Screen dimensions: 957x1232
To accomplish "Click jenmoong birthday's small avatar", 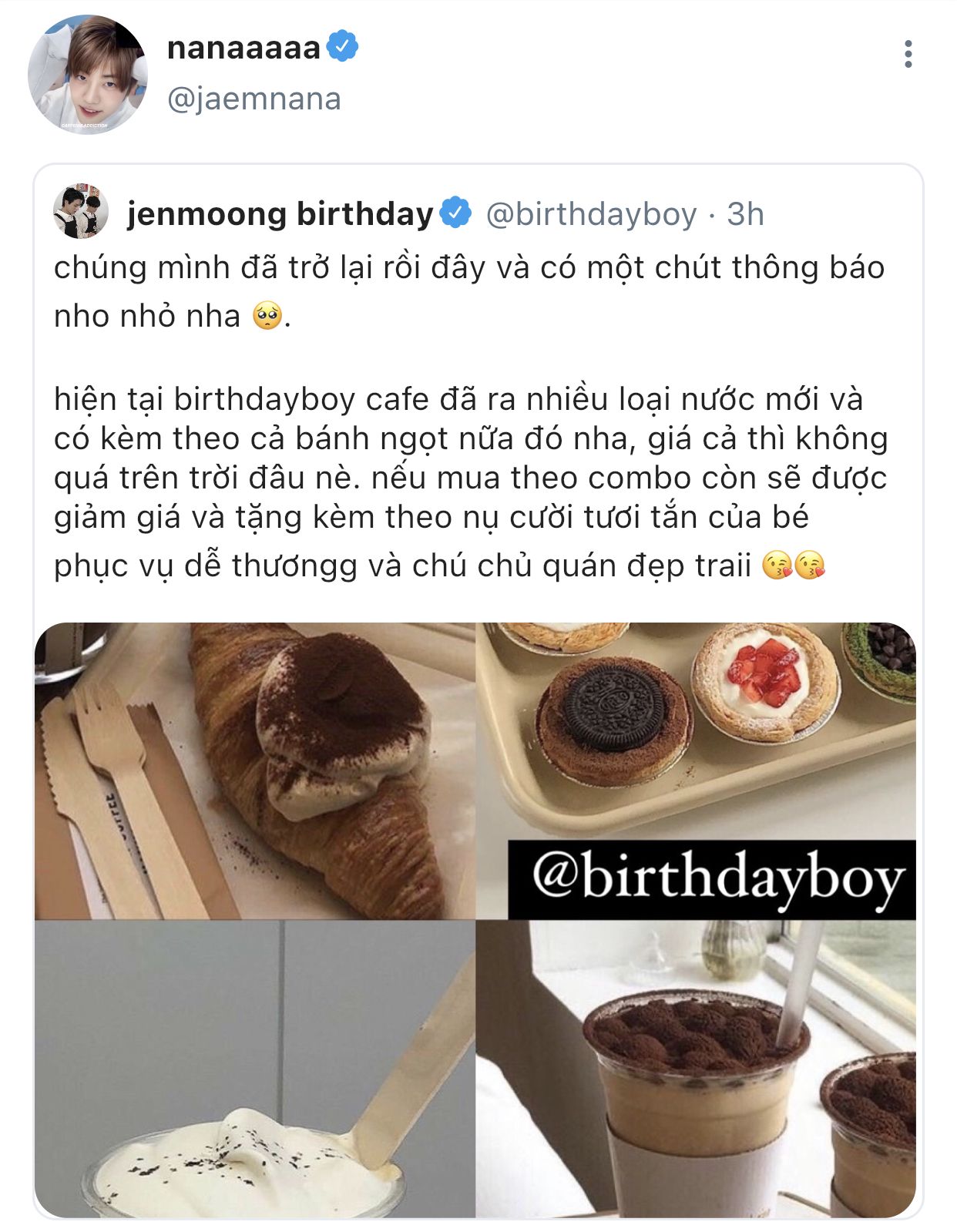I will (x=81, y=211).
